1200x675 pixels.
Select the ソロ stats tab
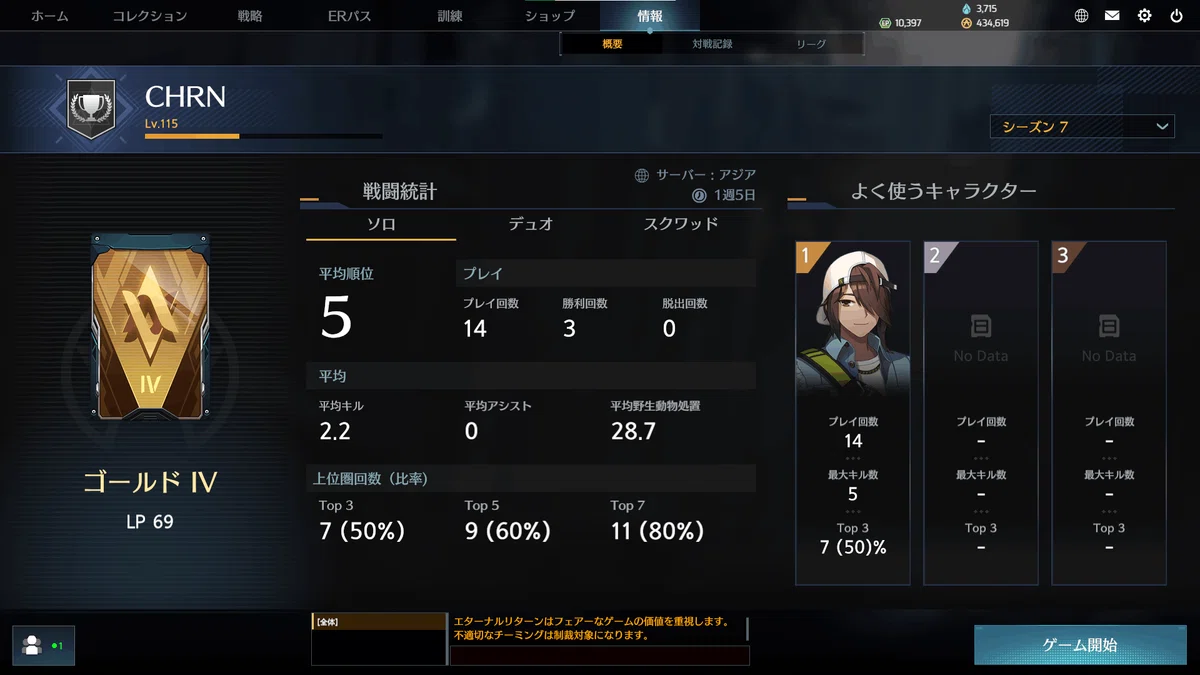pos(381,224)
